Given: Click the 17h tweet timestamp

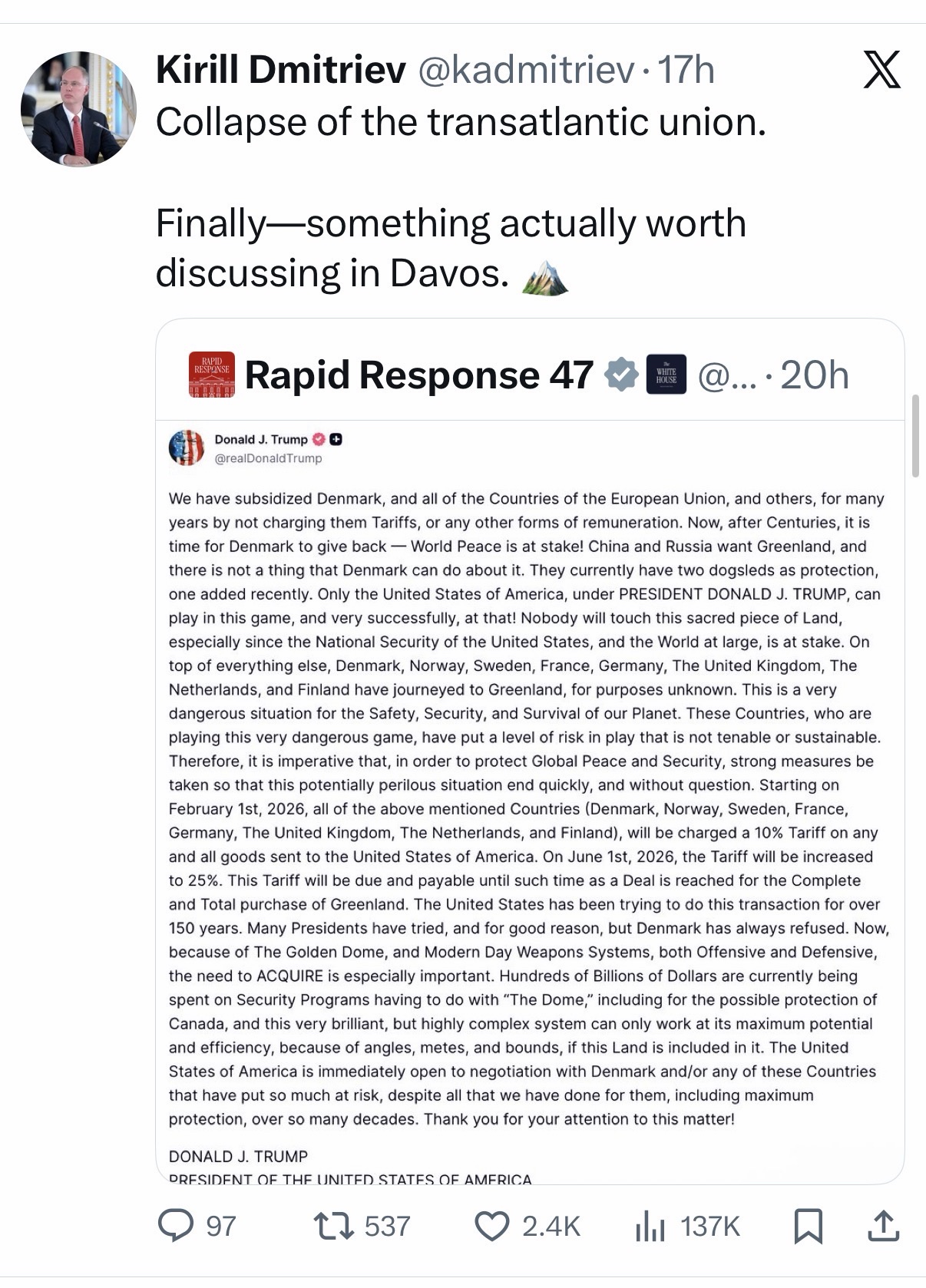Looking at the screenshot, I should (686, 71).
